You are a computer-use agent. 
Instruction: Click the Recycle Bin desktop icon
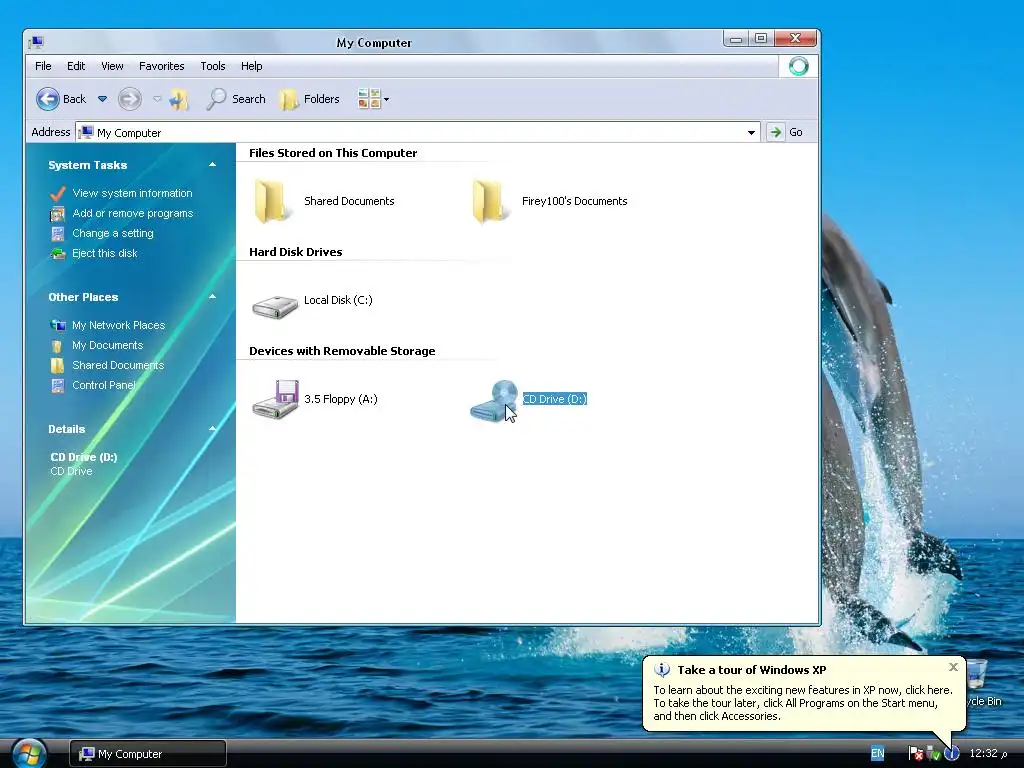pyautogui.click(x=978, y=675)
